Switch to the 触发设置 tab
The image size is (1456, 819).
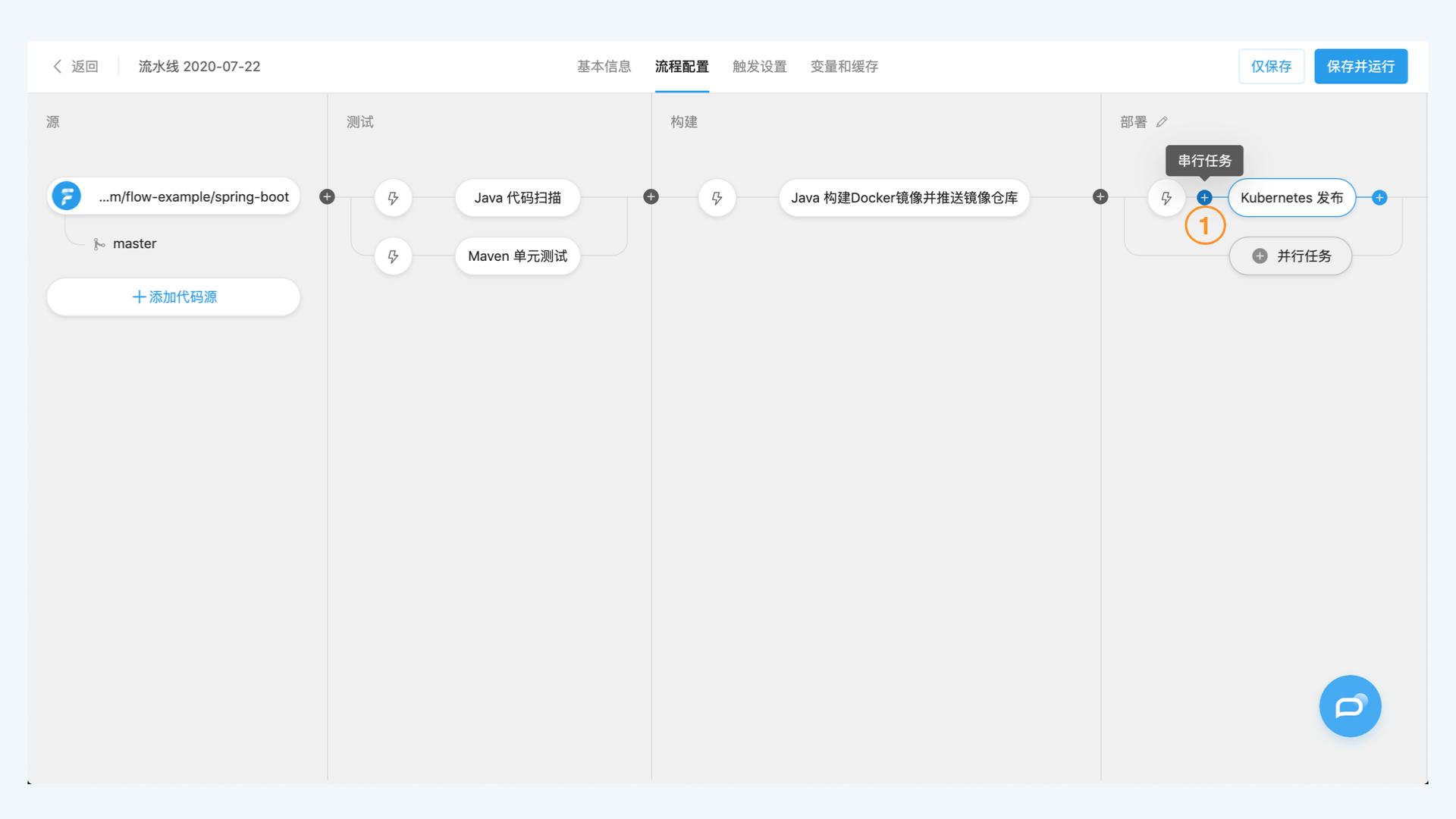click(759, 67)
